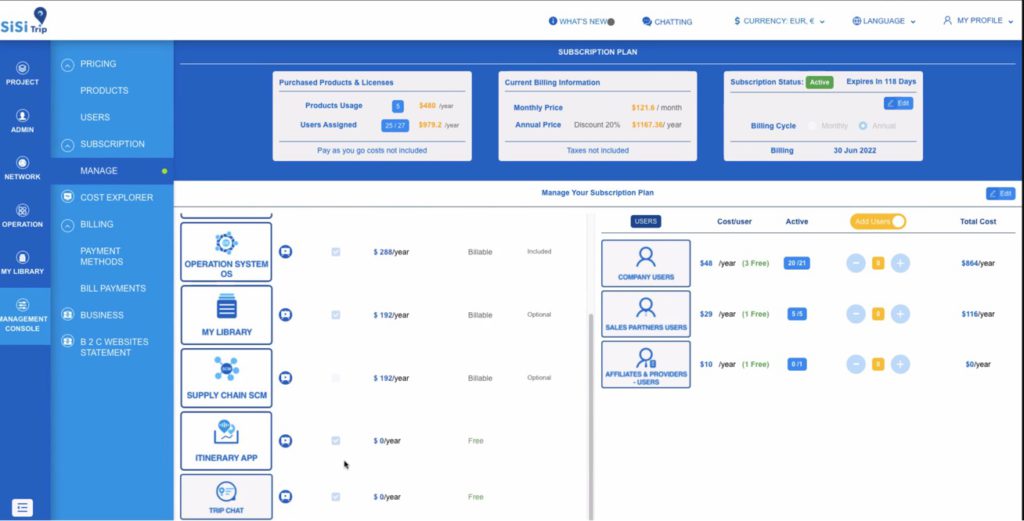
Task: Click the Supply Chain SCM product tile
Action: point(226,378)
